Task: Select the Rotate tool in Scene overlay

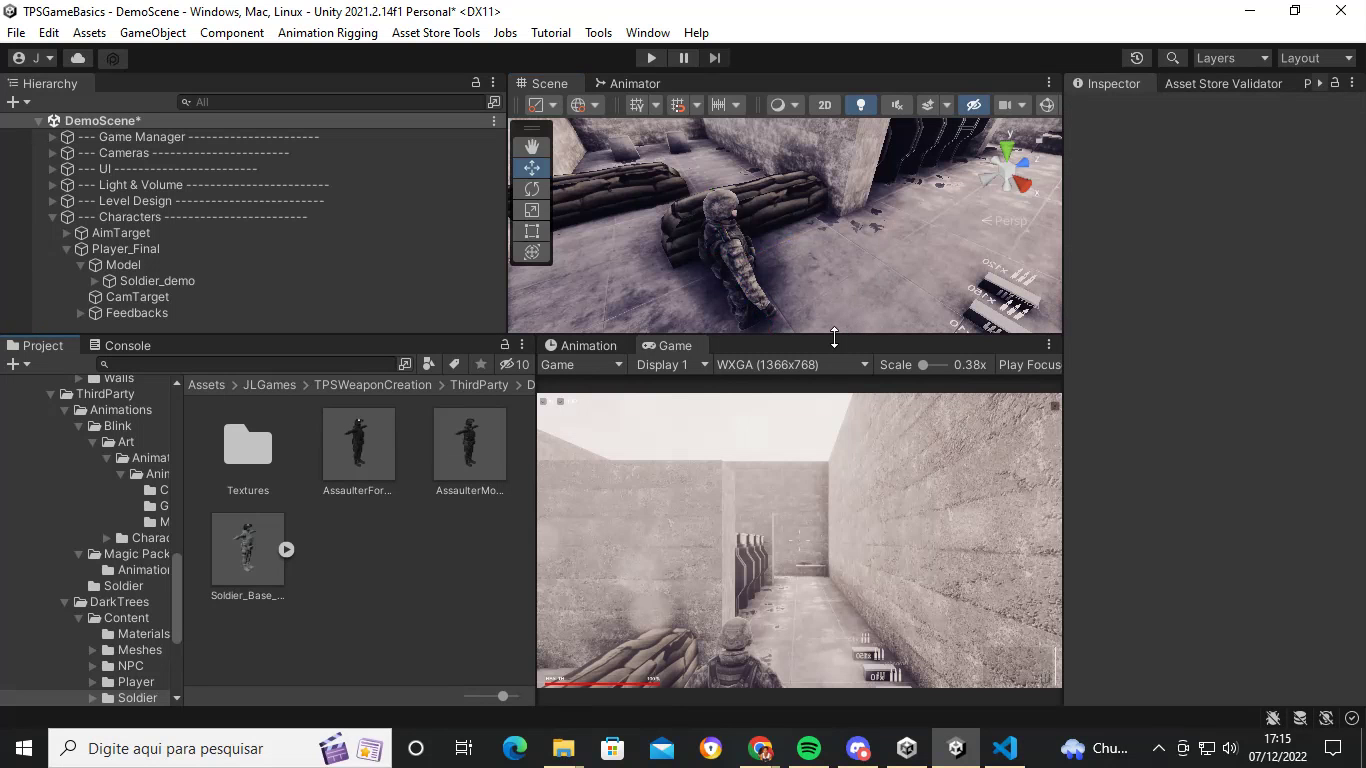Action: 532,189
